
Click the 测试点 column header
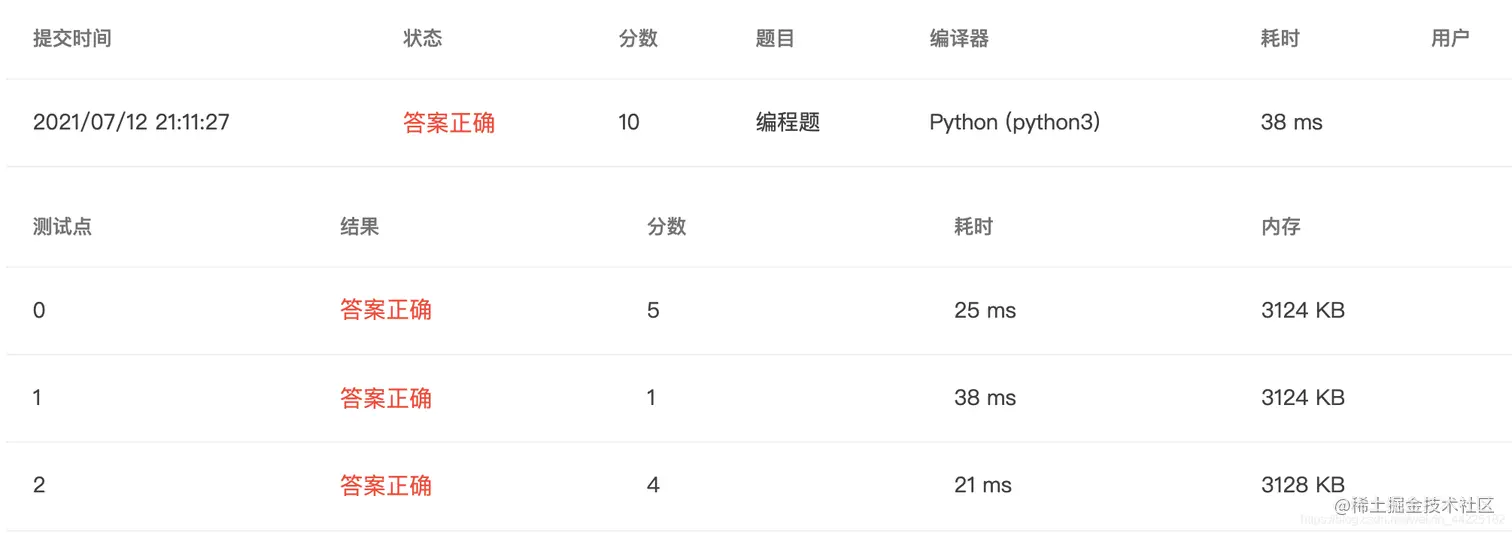(x=62, y=227)
